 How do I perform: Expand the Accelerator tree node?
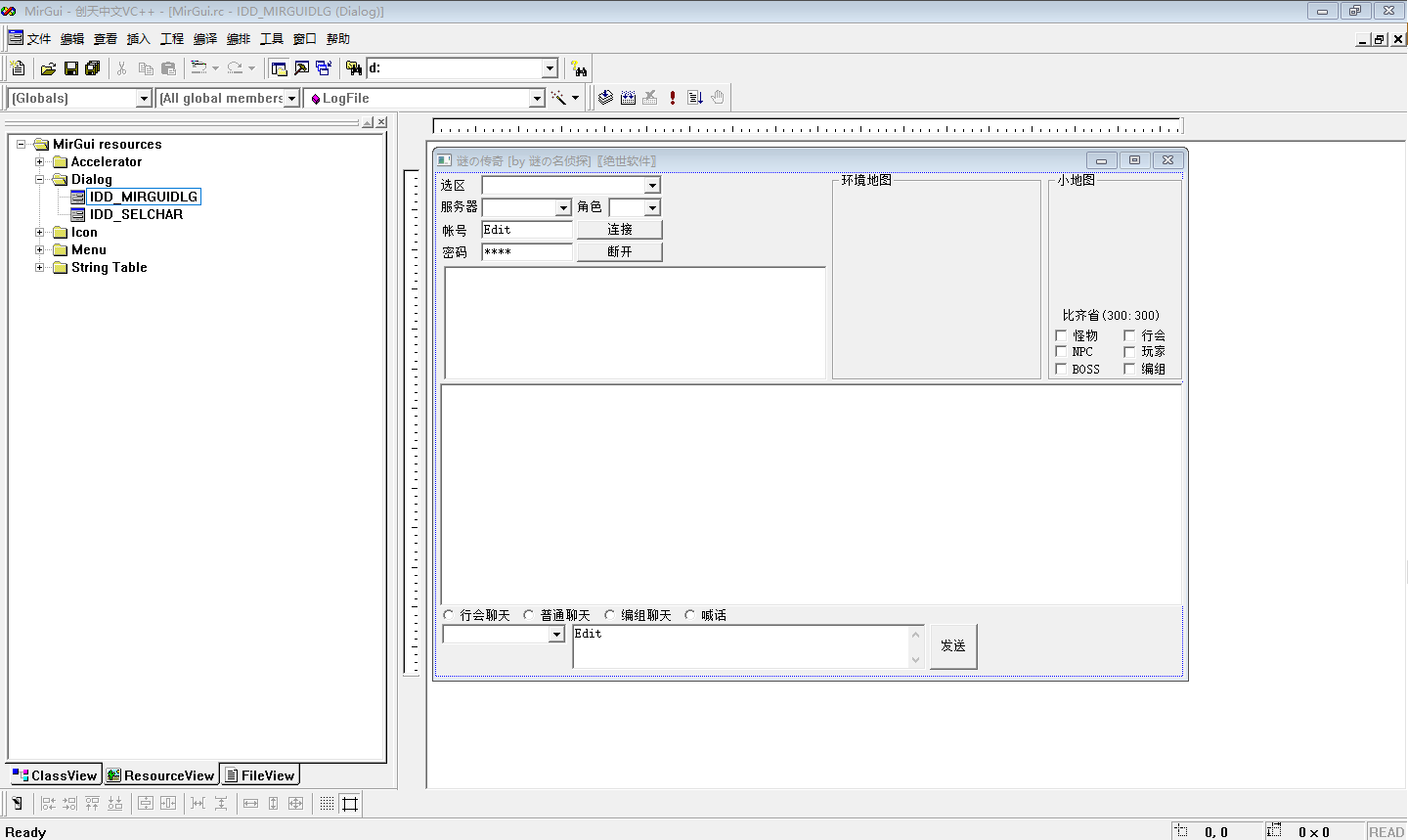coord(40,162)
